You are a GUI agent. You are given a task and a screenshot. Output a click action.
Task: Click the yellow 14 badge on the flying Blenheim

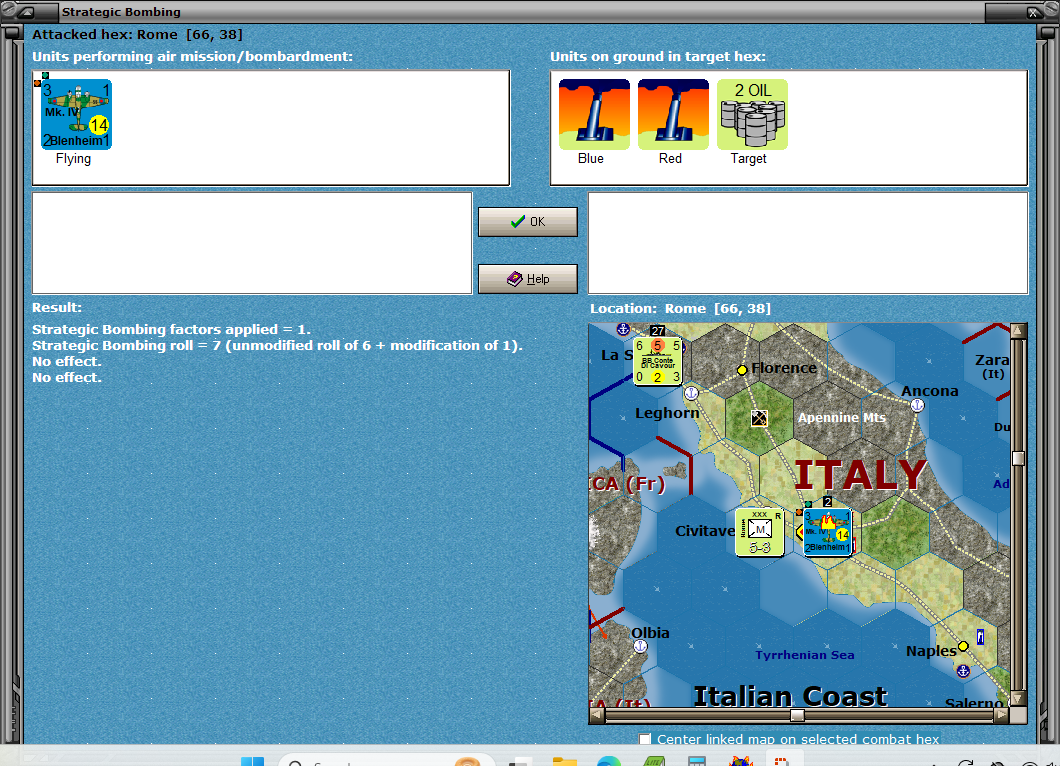click(x=99, y=125)
